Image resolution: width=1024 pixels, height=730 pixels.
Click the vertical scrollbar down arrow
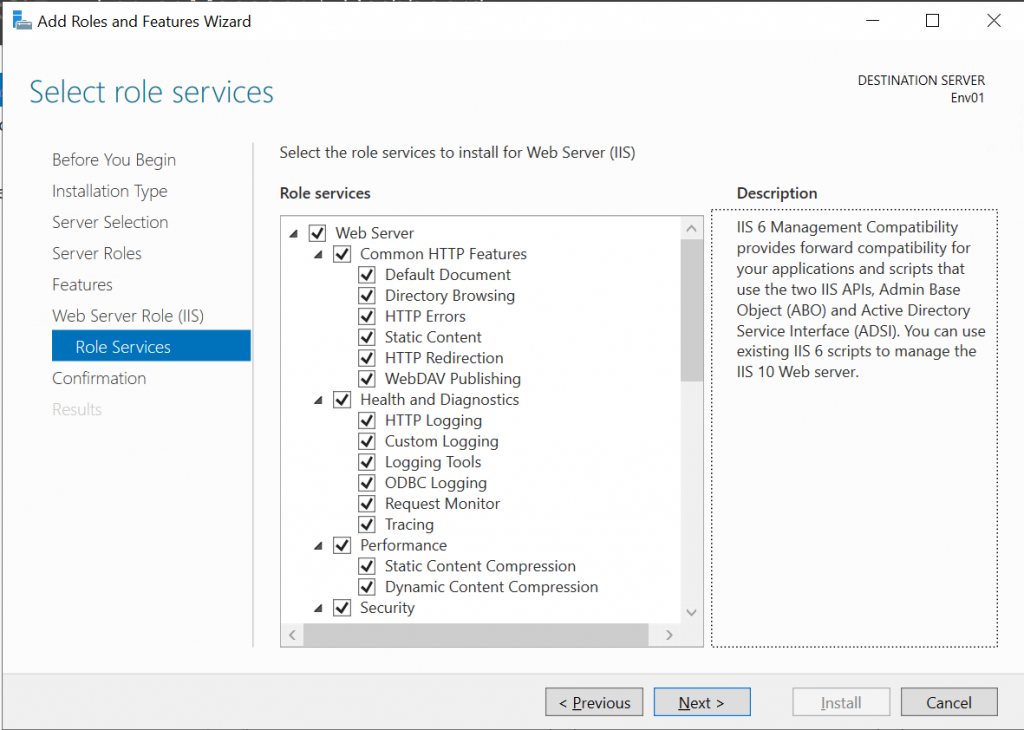[x=692, y=612]
